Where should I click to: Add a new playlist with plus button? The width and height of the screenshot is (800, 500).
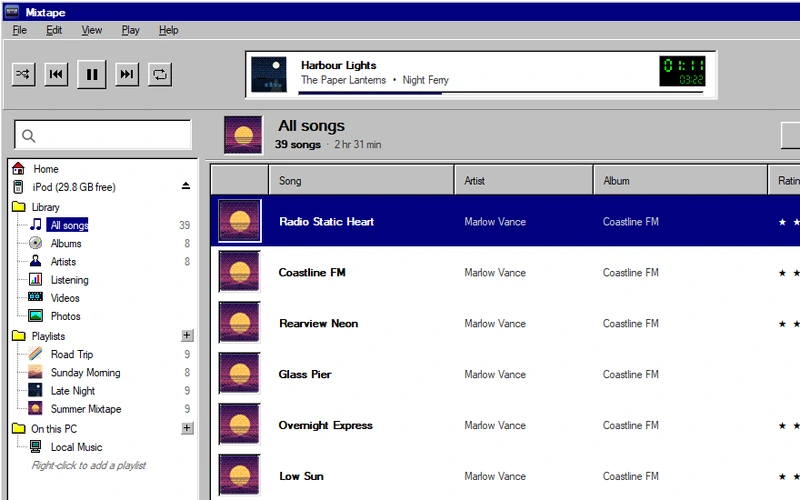[187, 335]
